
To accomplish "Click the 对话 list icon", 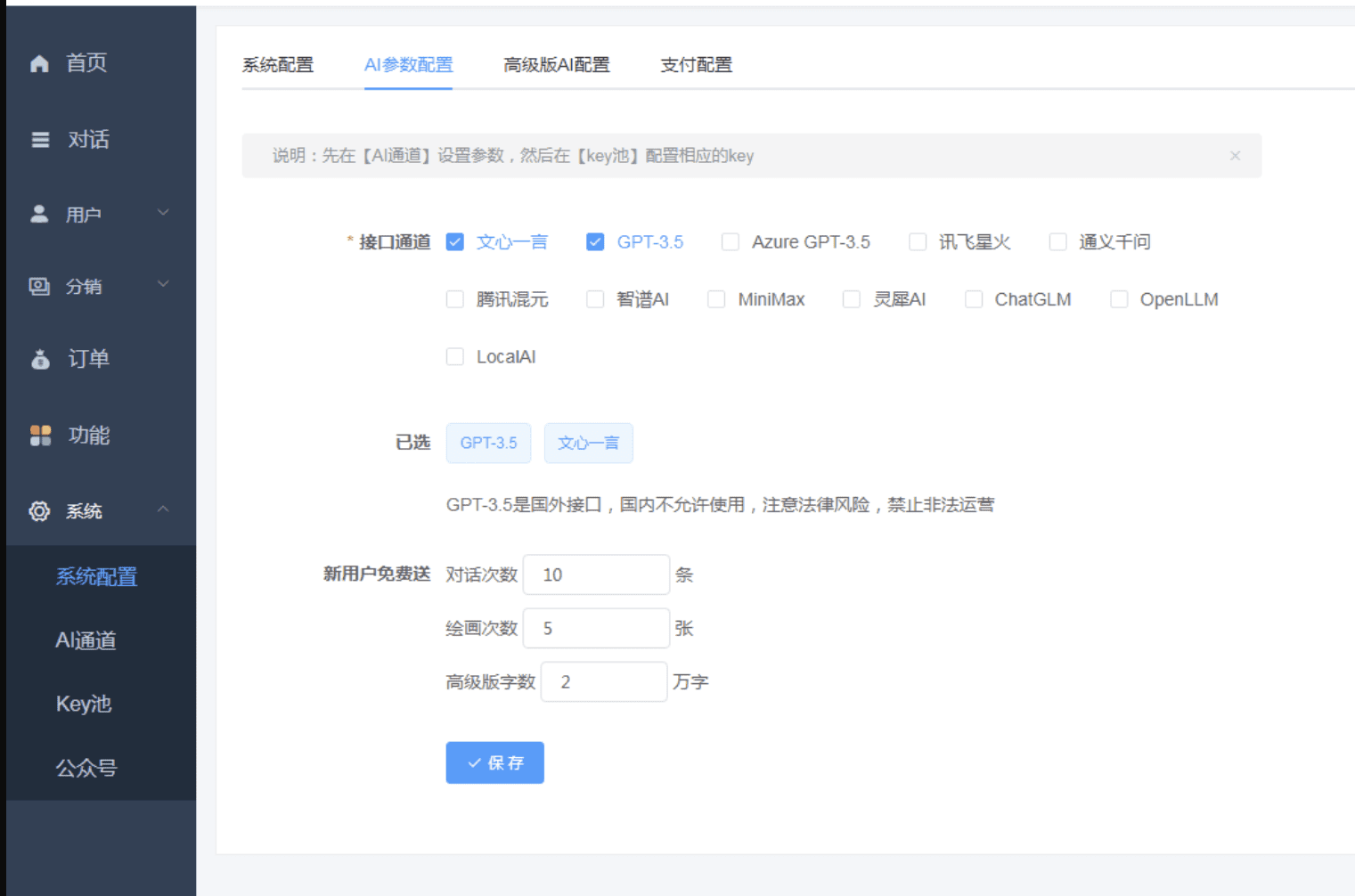I will coord(40,140).
